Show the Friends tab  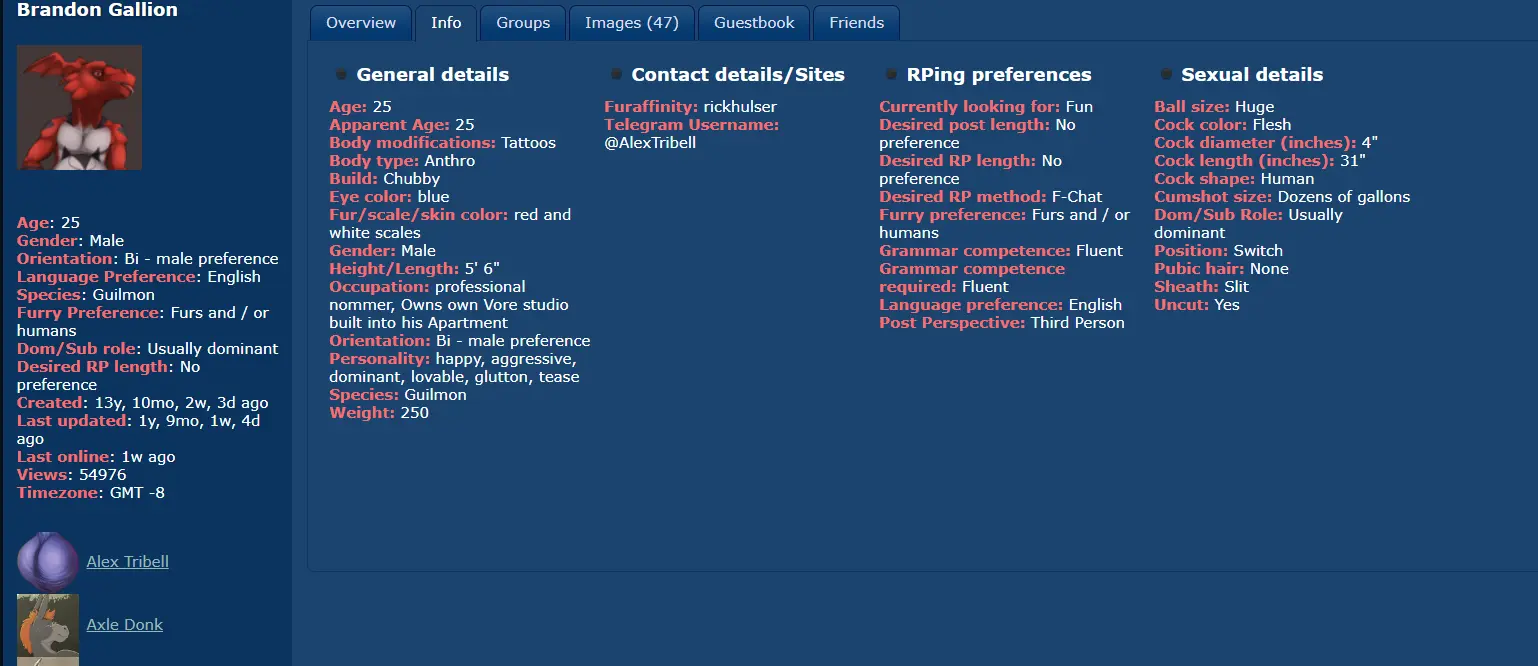[x=857, y=23]
